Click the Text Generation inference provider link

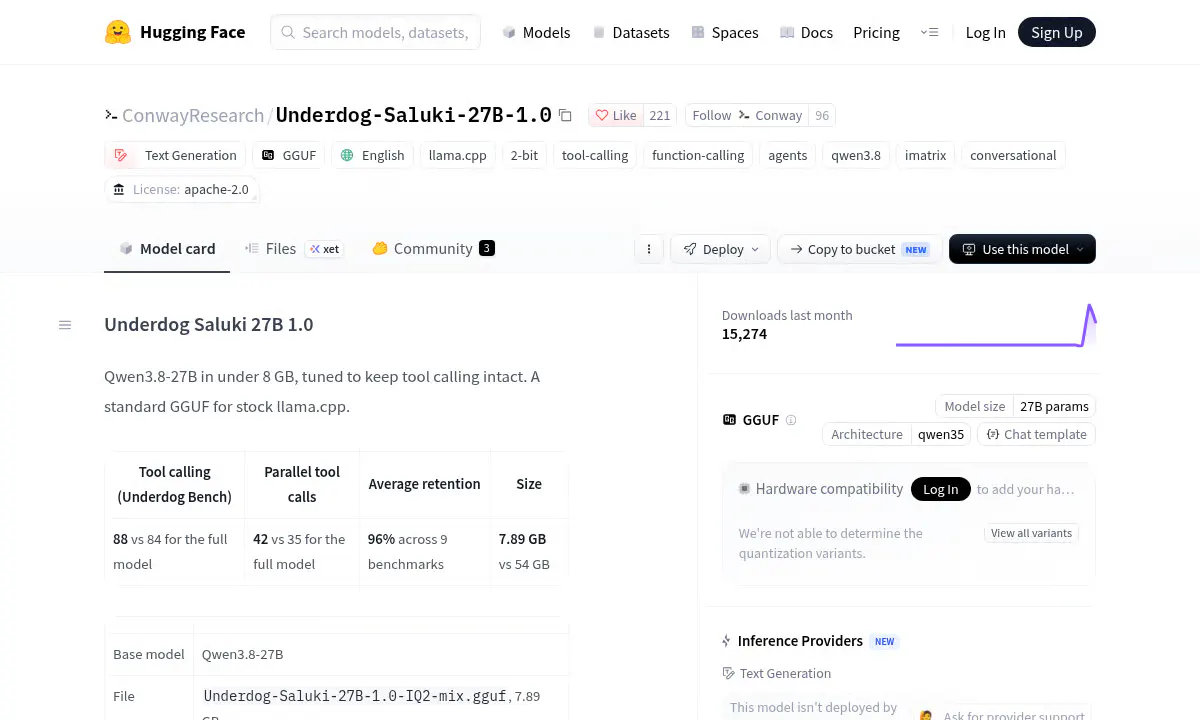[777, 673]
